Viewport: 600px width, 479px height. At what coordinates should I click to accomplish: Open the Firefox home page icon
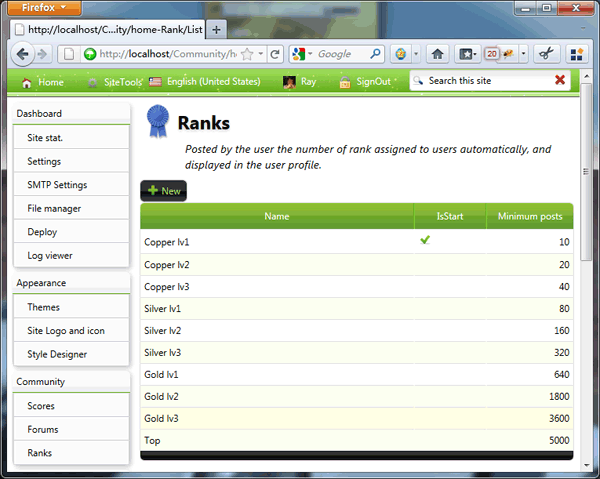[437, 54]
